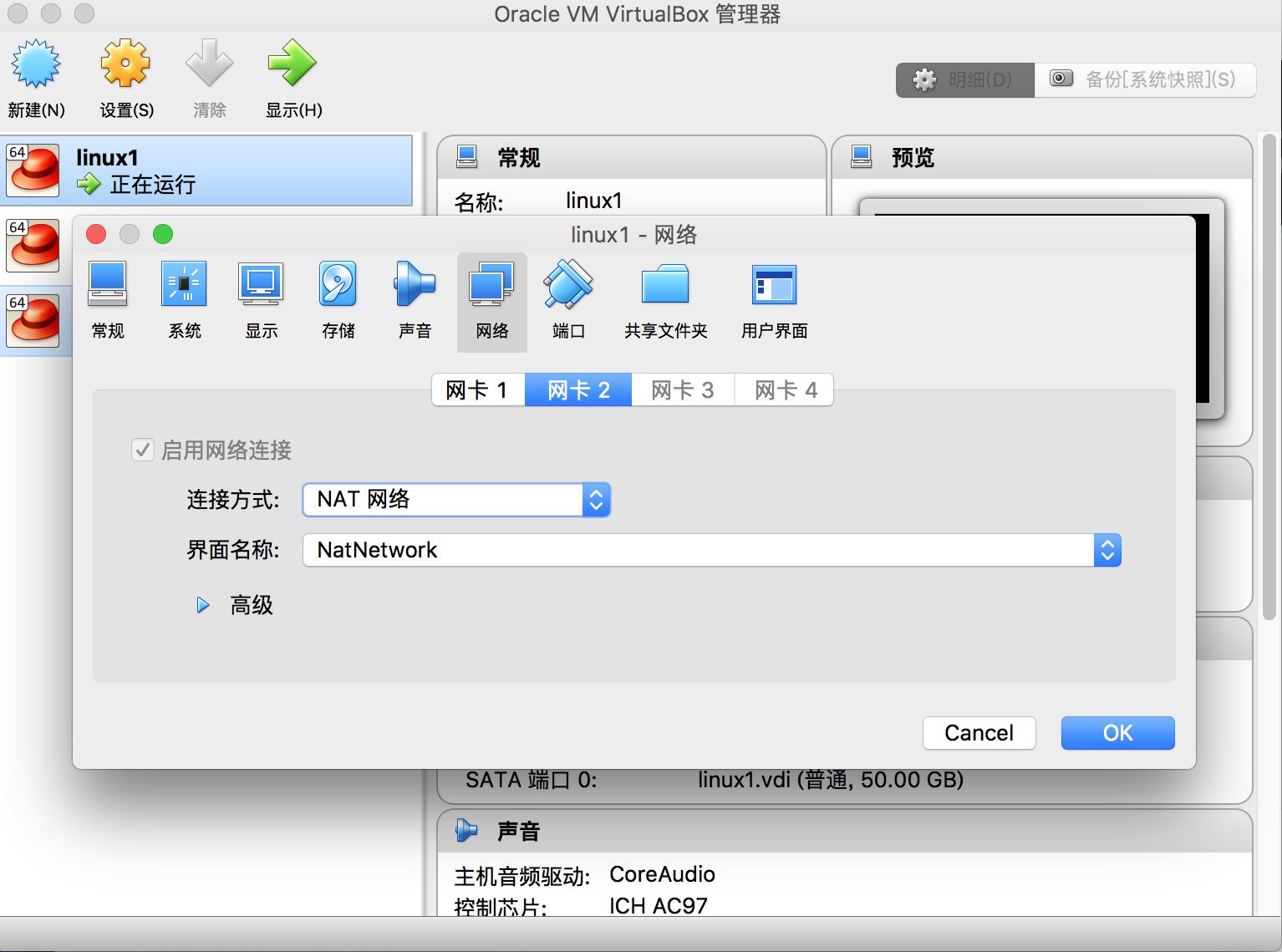Click the Snapshots (备份[系统快照]) button
This screenshot has height=952, width=1282.
tap(1145, 80)
